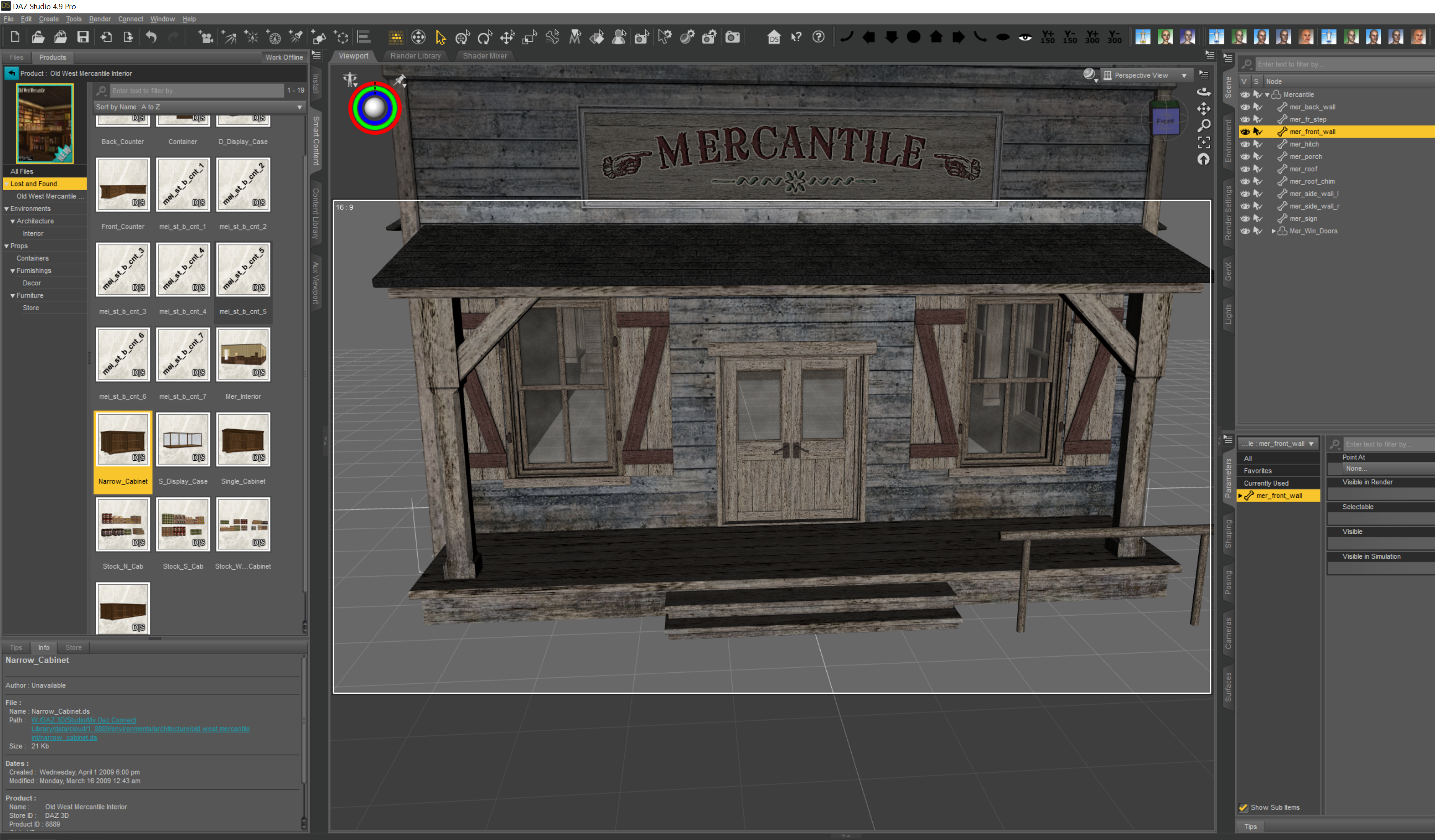Open the Render menu
The image size is (1435, 840).
click(x=100, y=19)
